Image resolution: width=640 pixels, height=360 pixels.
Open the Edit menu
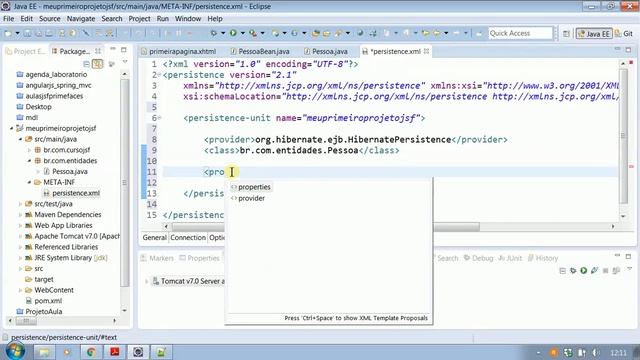point(27,19)
